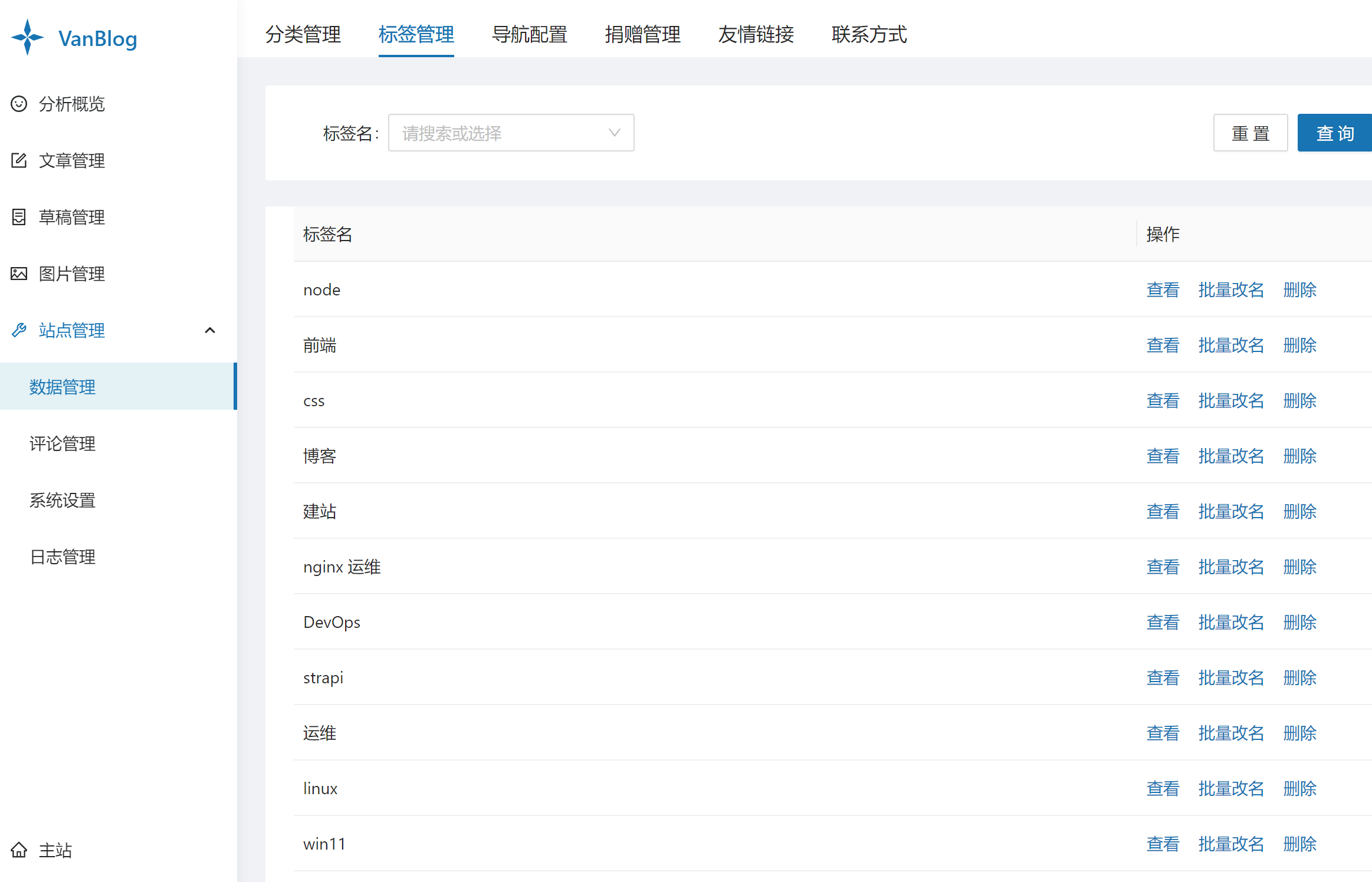Click 批量改名 for the win11 tag
Viewport: 1372px width, 882px height.
1231,844
